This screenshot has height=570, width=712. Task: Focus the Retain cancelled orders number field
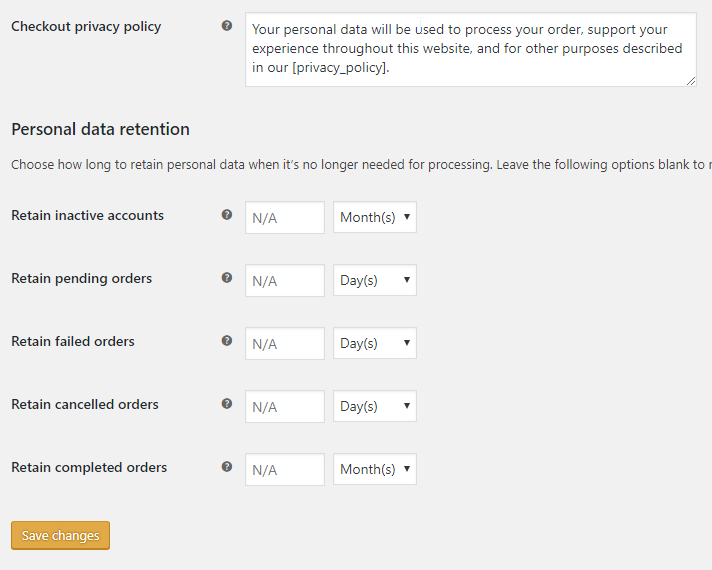click(x=285, y=406)
